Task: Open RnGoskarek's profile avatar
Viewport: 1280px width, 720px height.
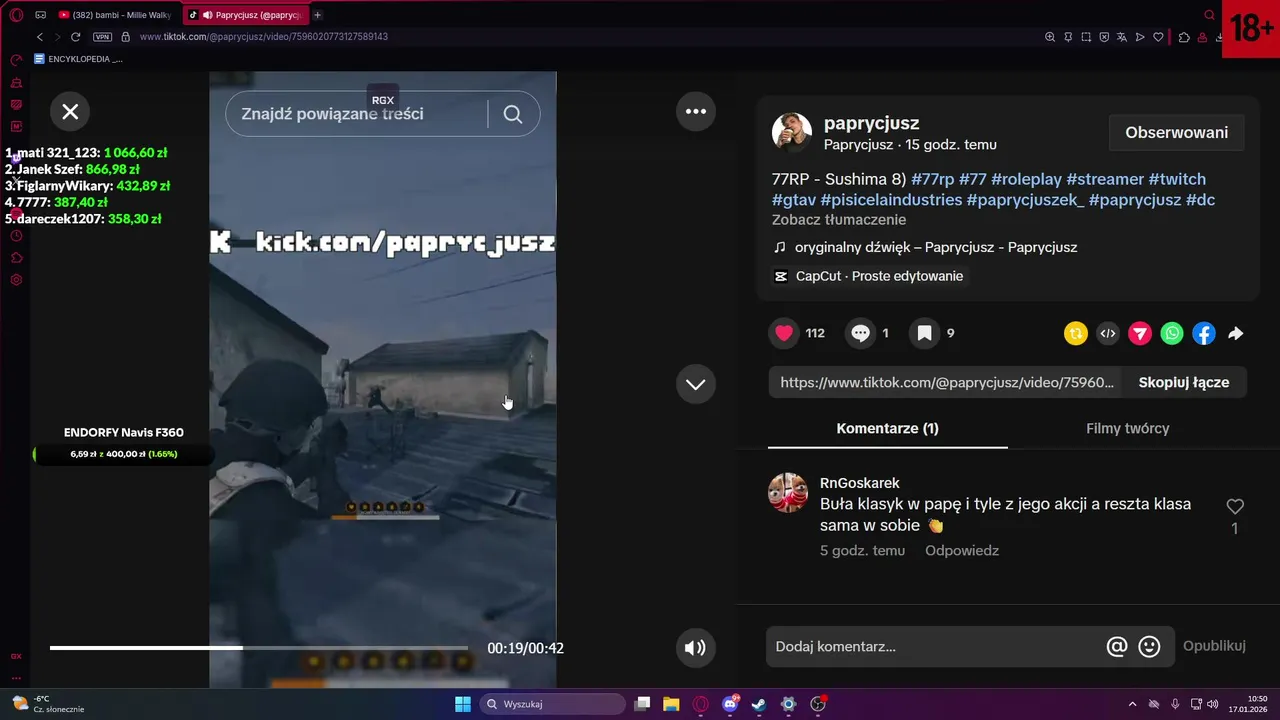Action: pyautogui.click(x=788, y=493)
